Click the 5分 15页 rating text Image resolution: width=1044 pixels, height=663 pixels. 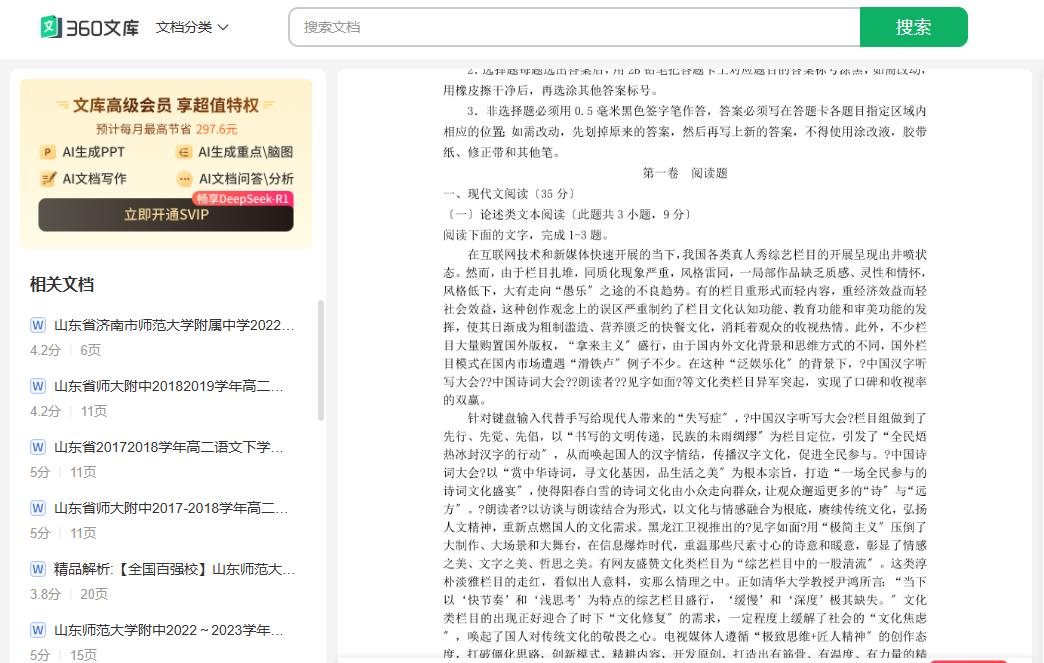63,655
